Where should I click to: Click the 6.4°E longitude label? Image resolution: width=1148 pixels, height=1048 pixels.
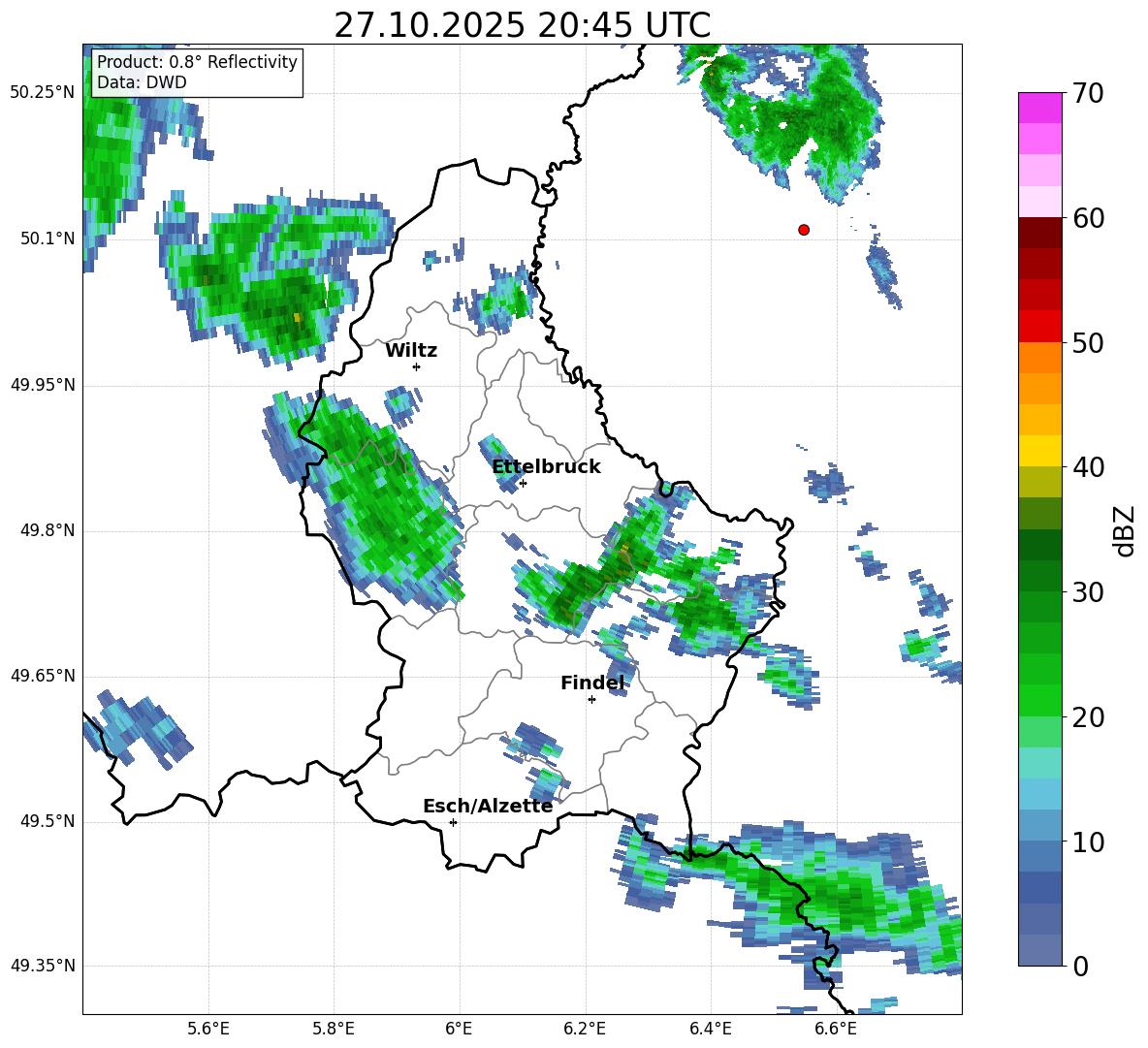pos(711,1029)
